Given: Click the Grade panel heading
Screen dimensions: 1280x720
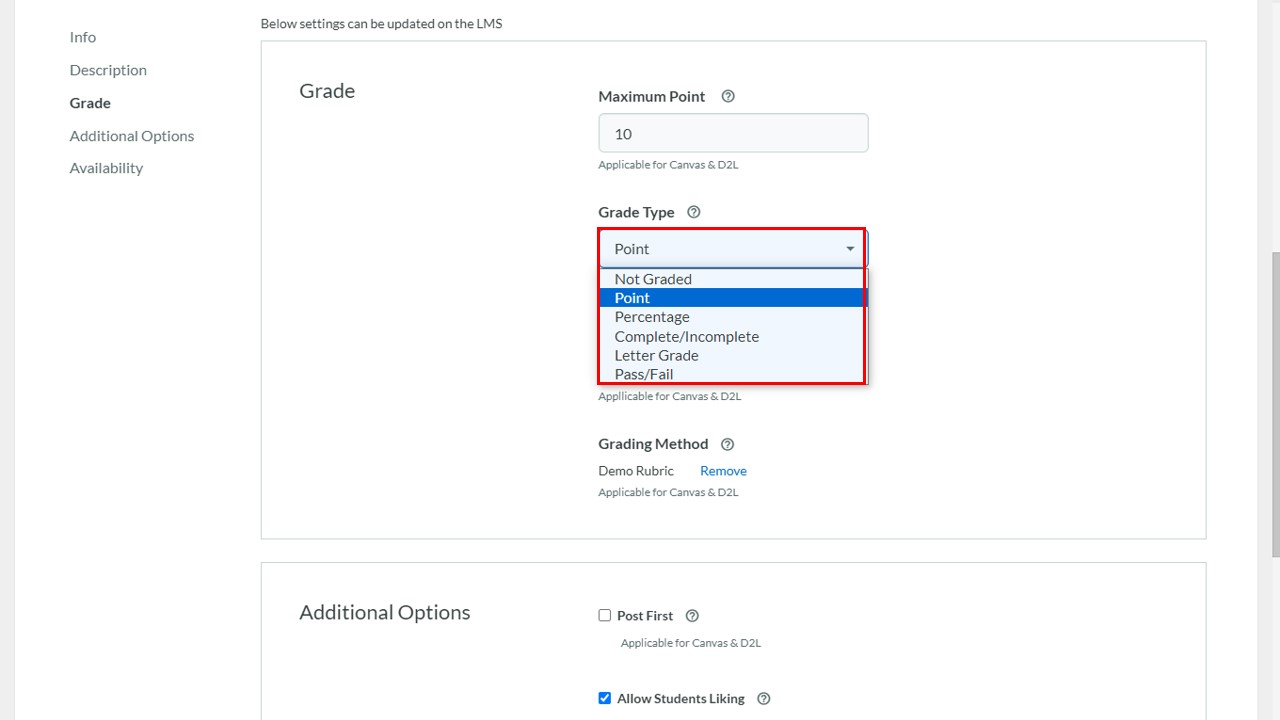Looking at the screenshot, I should click(x=327, y=91).
